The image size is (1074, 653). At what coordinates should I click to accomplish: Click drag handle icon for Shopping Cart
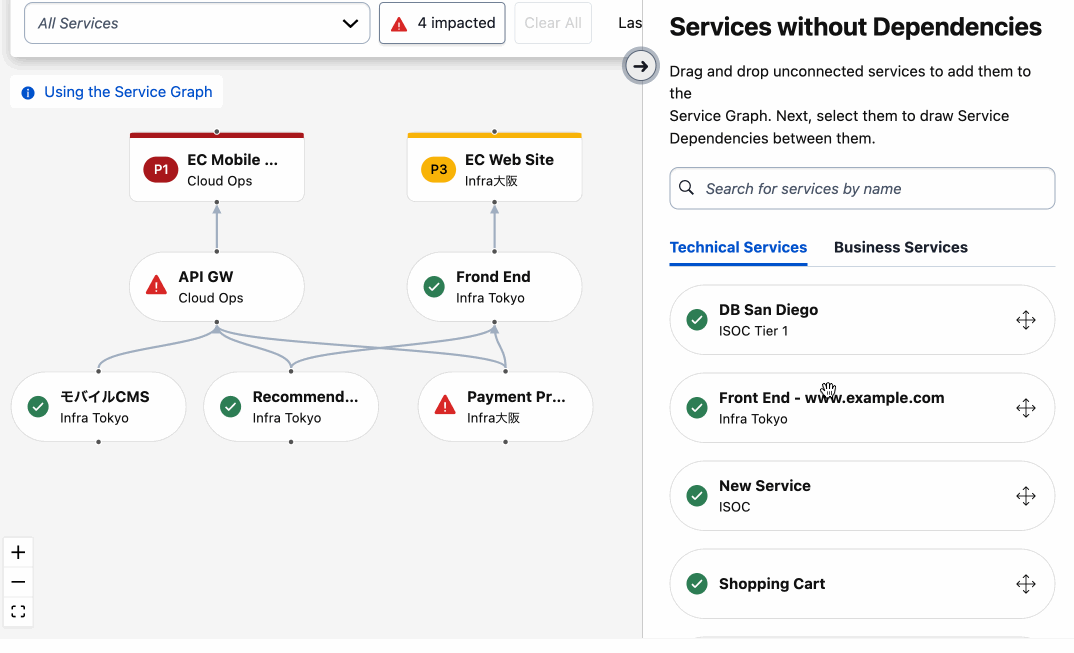tap(1025, 584)
